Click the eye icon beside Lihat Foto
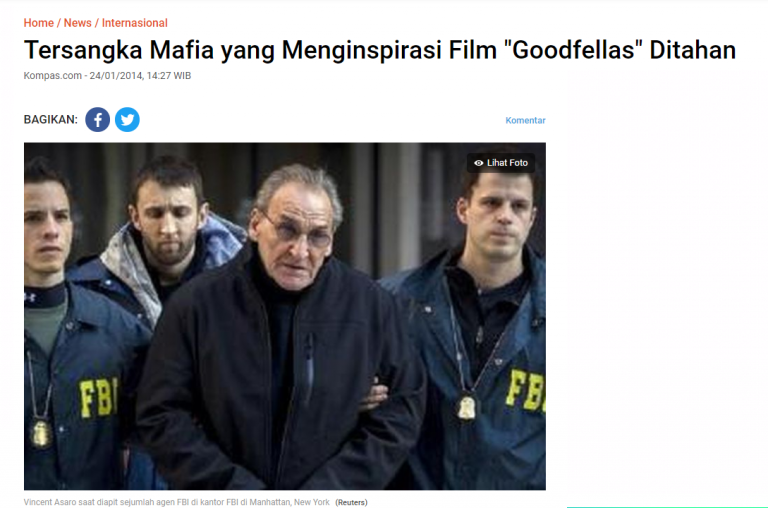768x508 pixels. [479, 163]
